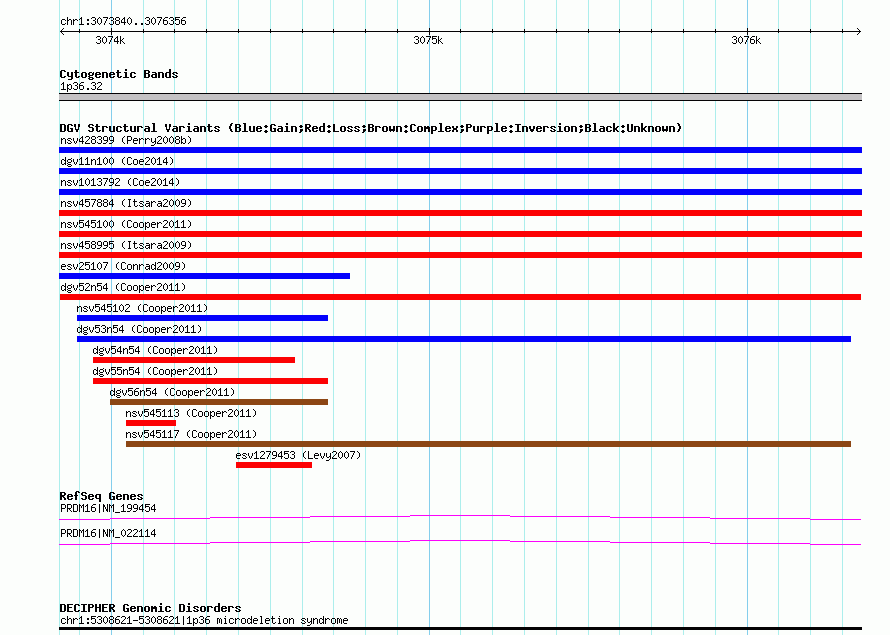The width and height of the screenshot is (890, 635).
Task: Click the PRDM16 NM_199454 magenta transcript line
Action: 460,518
